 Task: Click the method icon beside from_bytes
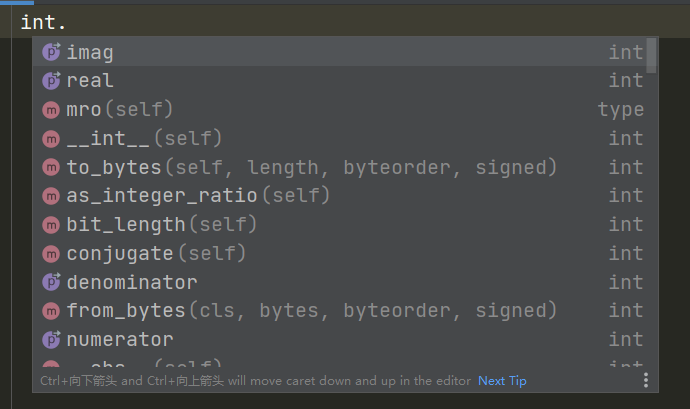click(x=51, y=311)
